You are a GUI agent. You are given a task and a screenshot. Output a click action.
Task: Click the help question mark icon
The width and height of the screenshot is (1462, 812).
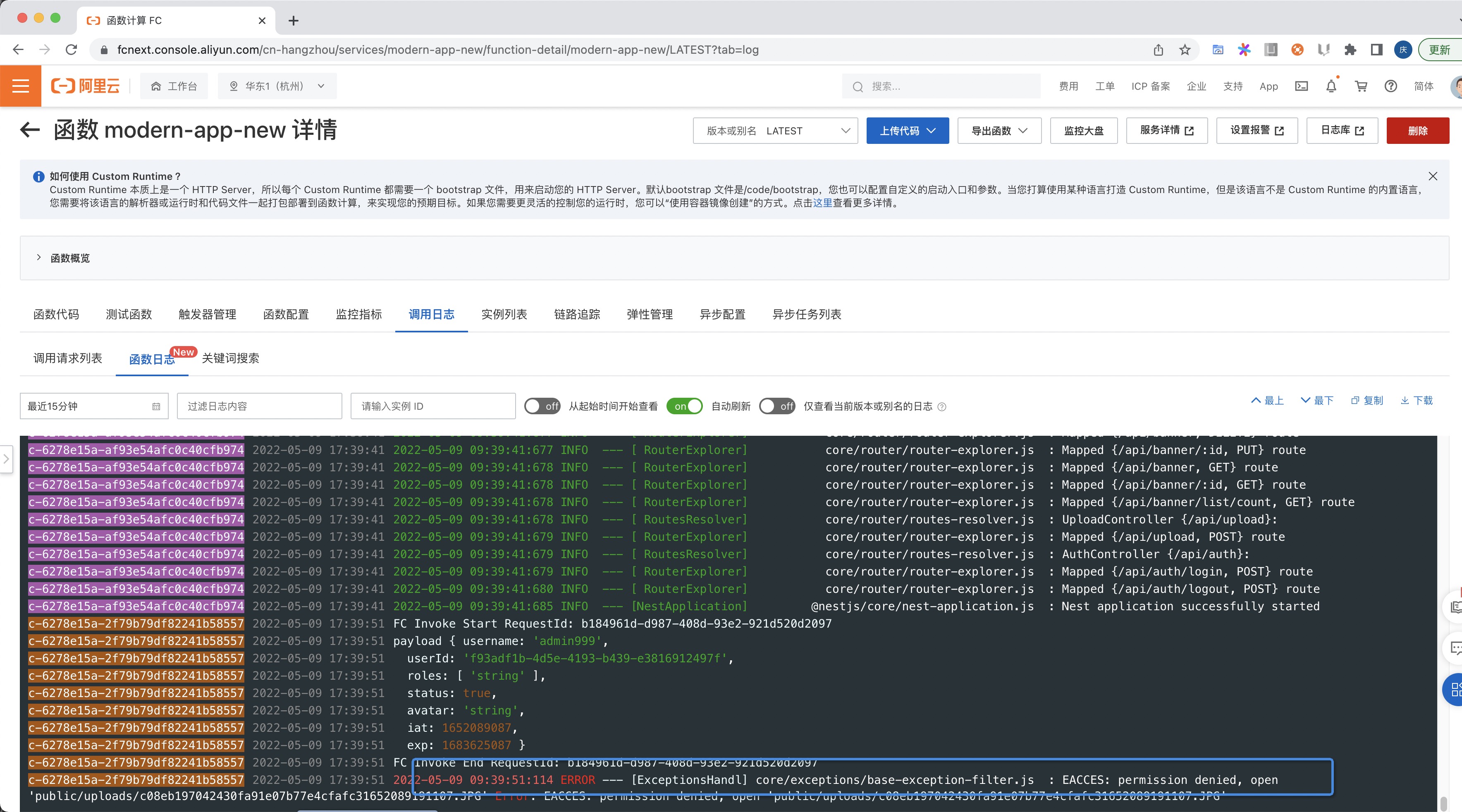[1390, 86]
